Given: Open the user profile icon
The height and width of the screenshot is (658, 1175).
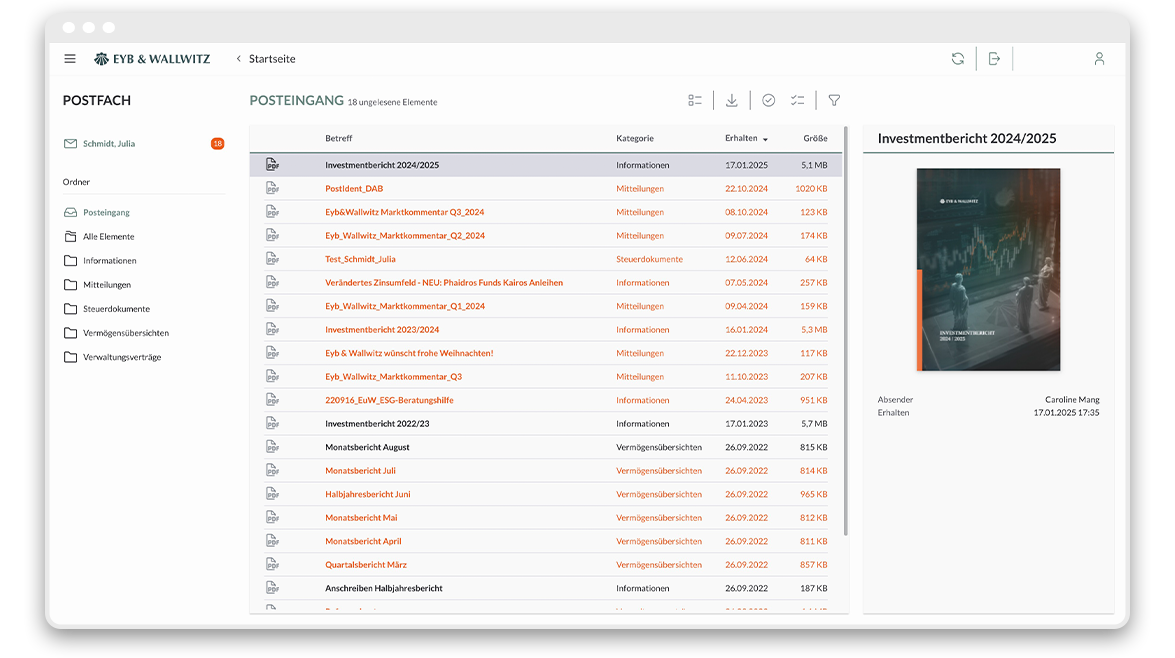Looking at the screenshot, I should point(1099,58).
